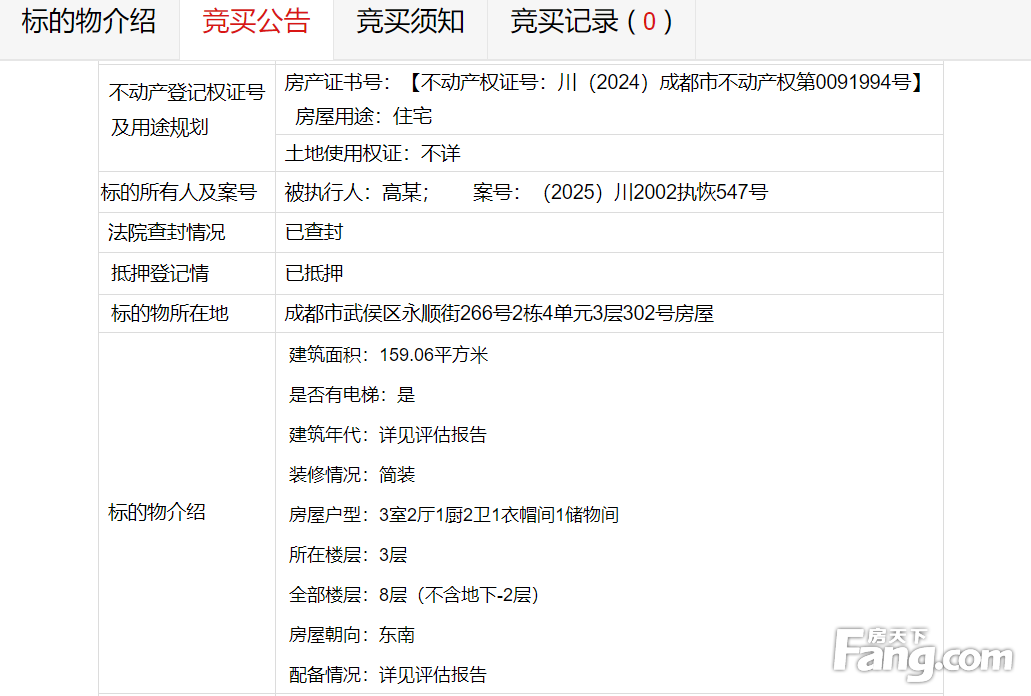Open the 标的物介绍 tab

89,23
